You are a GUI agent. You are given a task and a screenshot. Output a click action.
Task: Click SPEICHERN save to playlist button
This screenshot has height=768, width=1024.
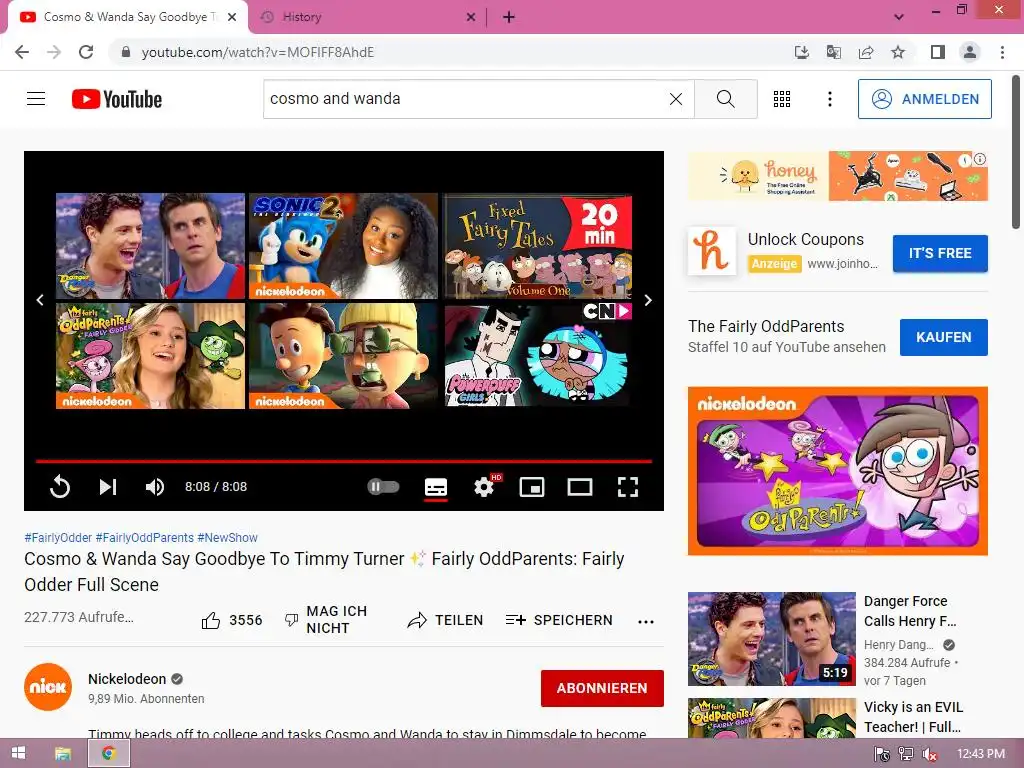click(x=559, y=620)
